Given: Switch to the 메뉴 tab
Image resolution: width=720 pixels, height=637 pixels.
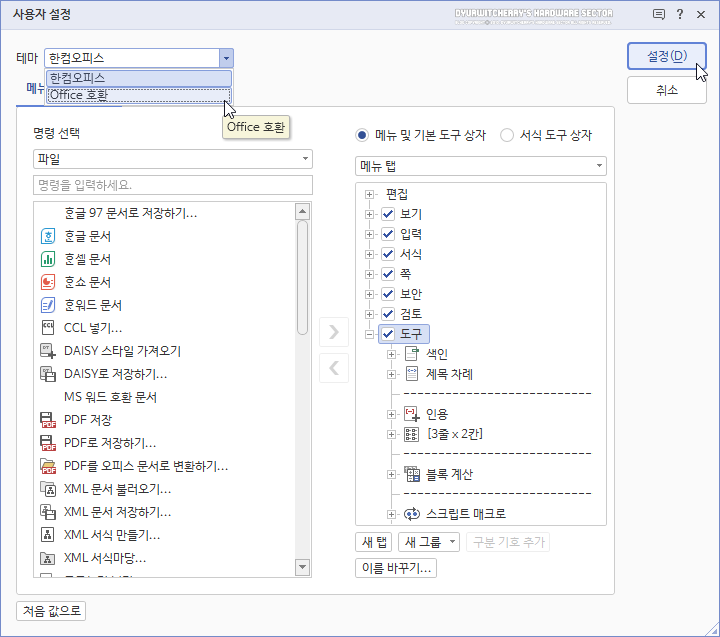Looking at the screenshot, I should (x=34, y=88).
